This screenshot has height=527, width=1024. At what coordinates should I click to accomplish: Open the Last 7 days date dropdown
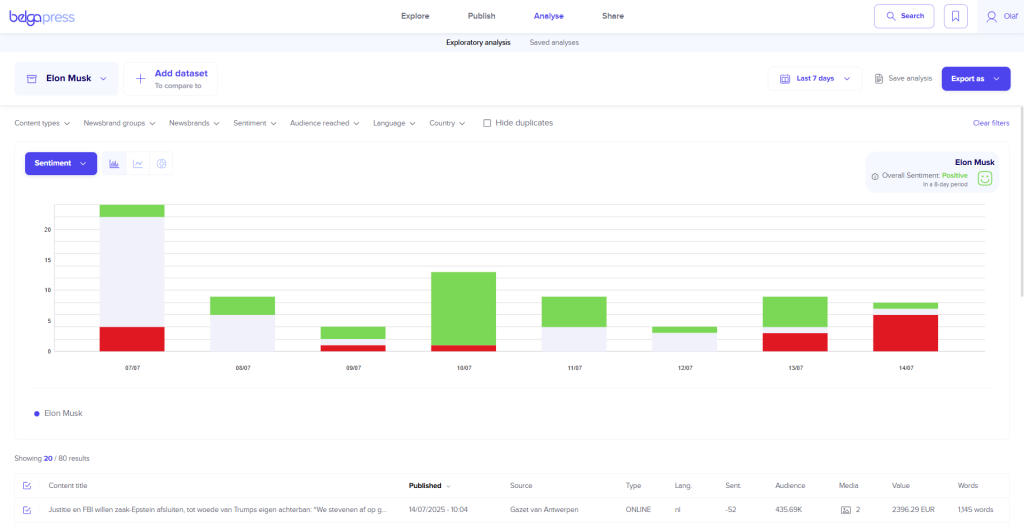click(x=815, y=79)
